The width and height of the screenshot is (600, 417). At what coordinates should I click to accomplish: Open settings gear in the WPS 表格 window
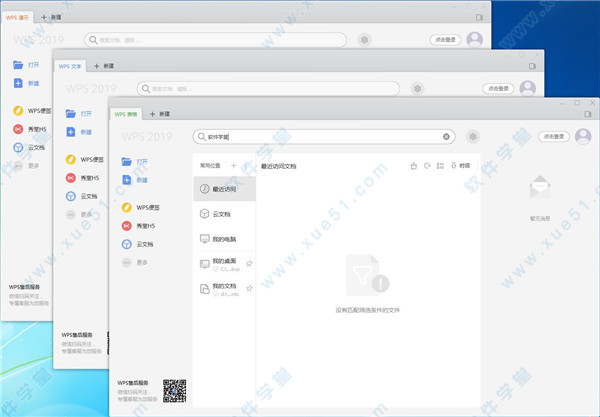click(x=473, y=137)
